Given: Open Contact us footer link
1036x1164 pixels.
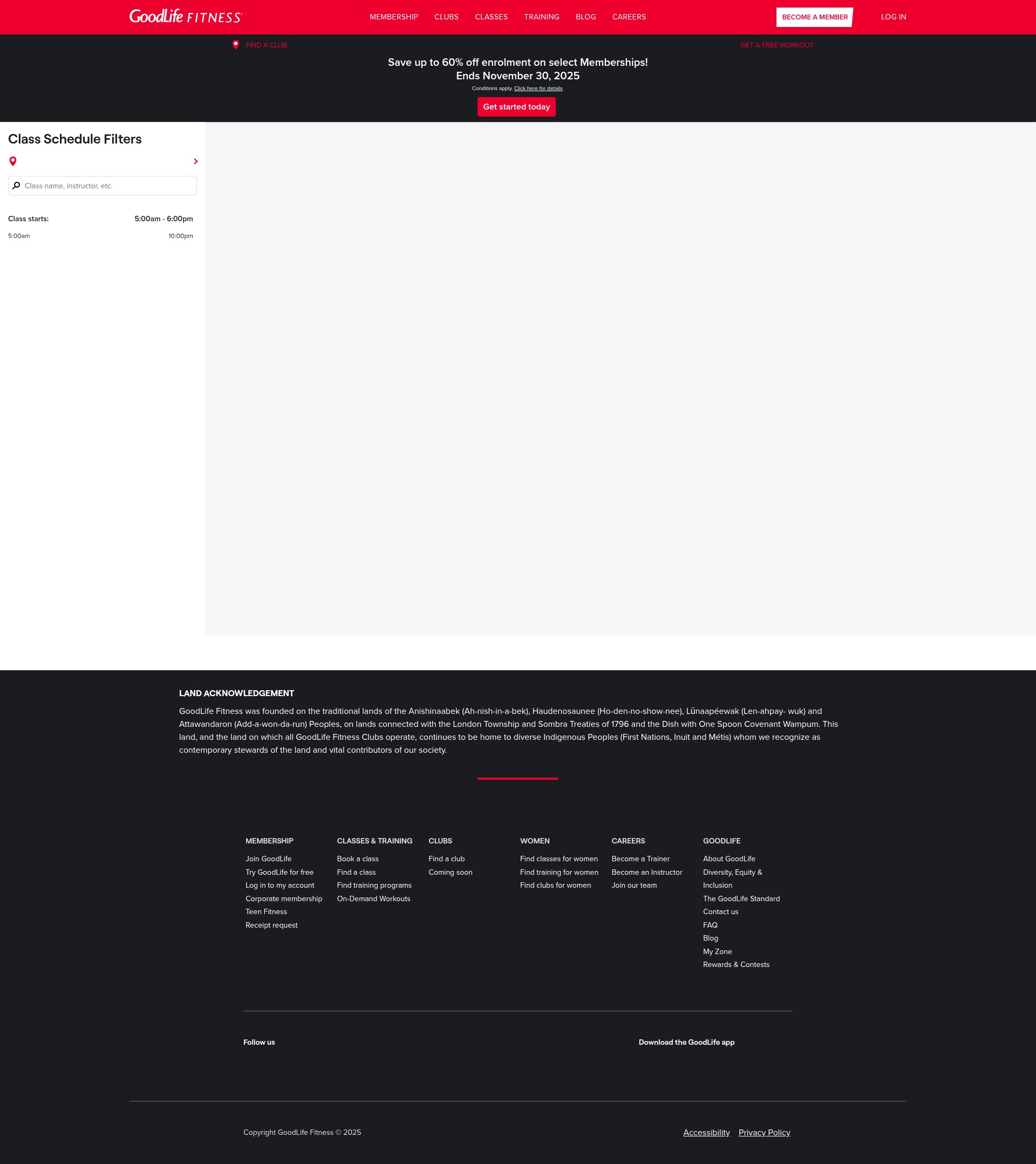Looking at the screenshot, I should pyautogui.click(x=720, y=912).
